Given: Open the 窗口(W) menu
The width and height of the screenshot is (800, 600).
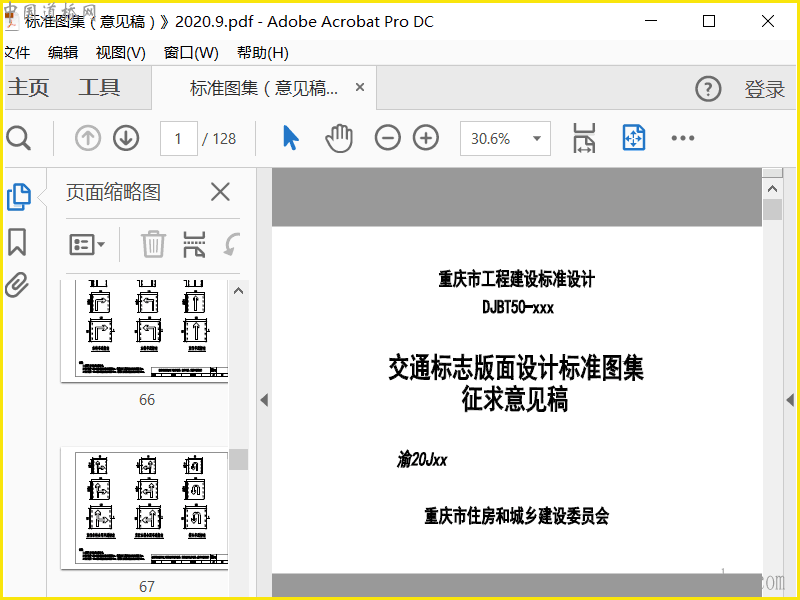Looking at the screenshot, I should pos(191,53).
